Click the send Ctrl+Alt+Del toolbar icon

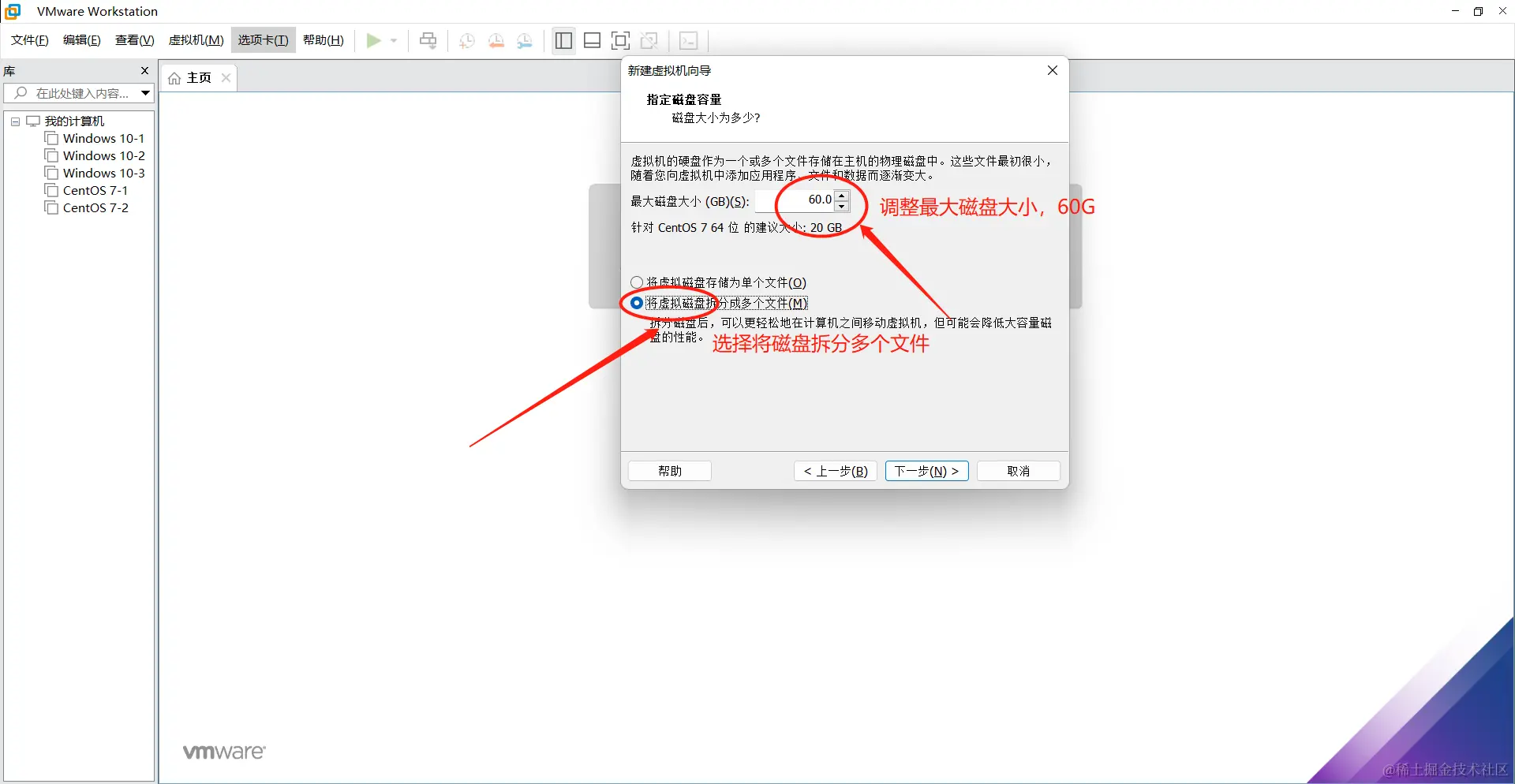coord(428,40)
